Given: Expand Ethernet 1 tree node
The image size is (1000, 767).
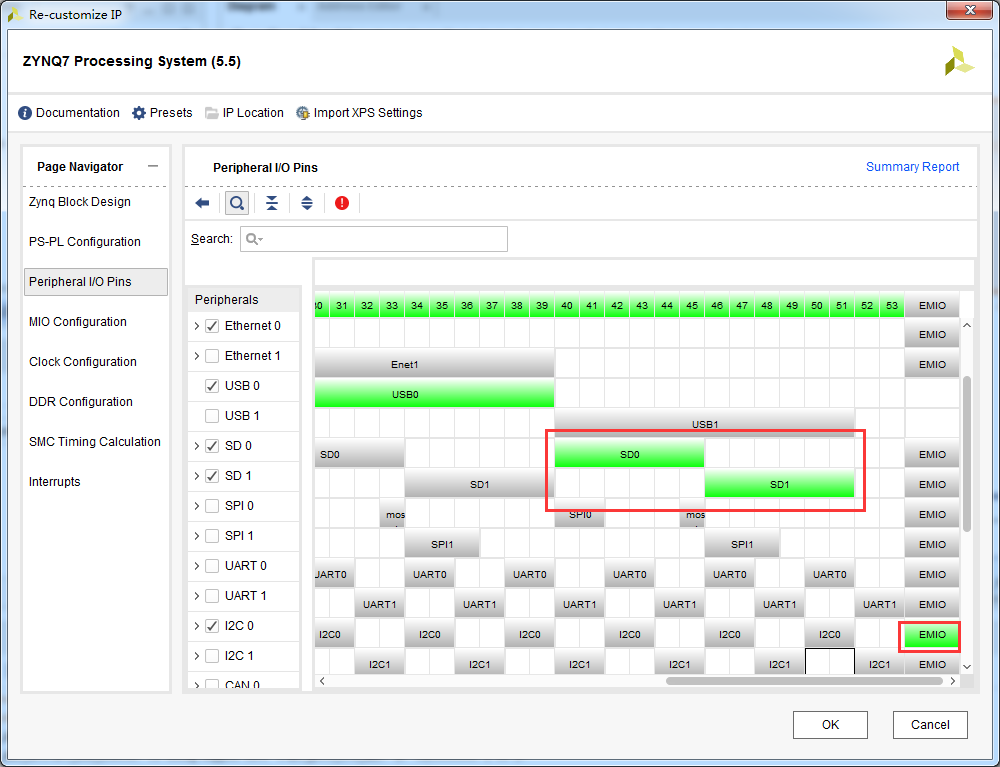Looking at the screenshot, I should click(x=196, y=356).
